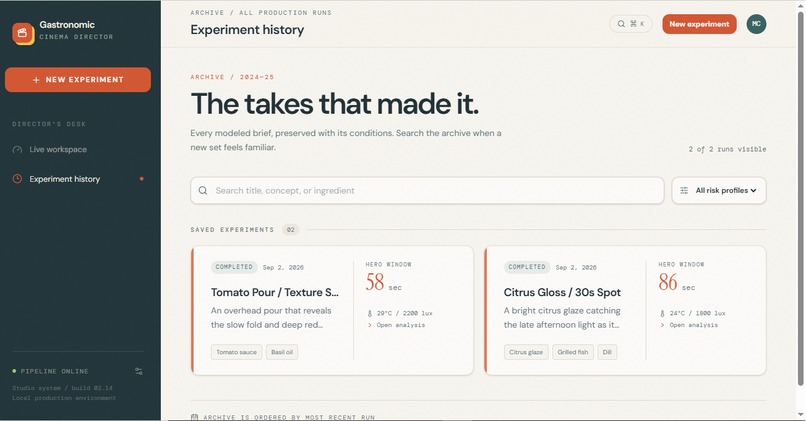
Task: Click the header New experiment button
Action: 699,24
